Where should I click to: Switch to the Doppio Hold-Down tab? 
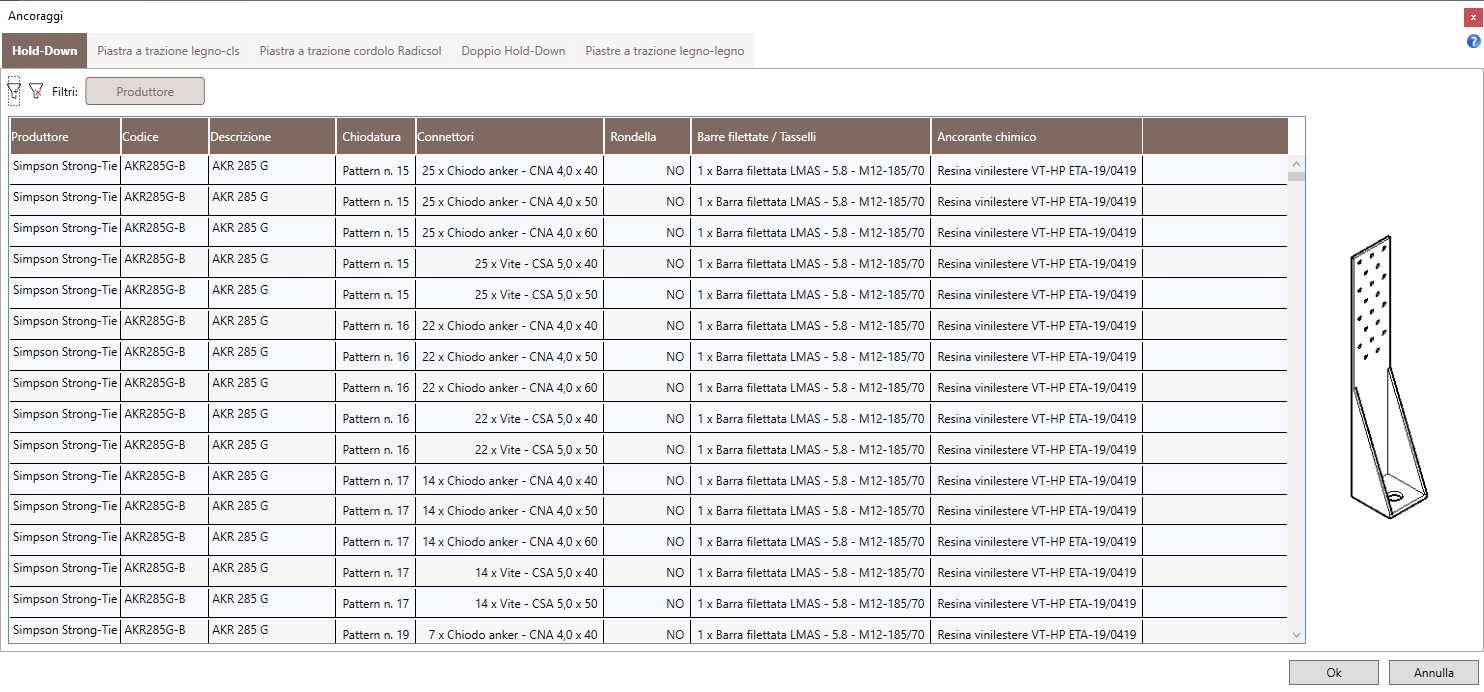[513, 51]
